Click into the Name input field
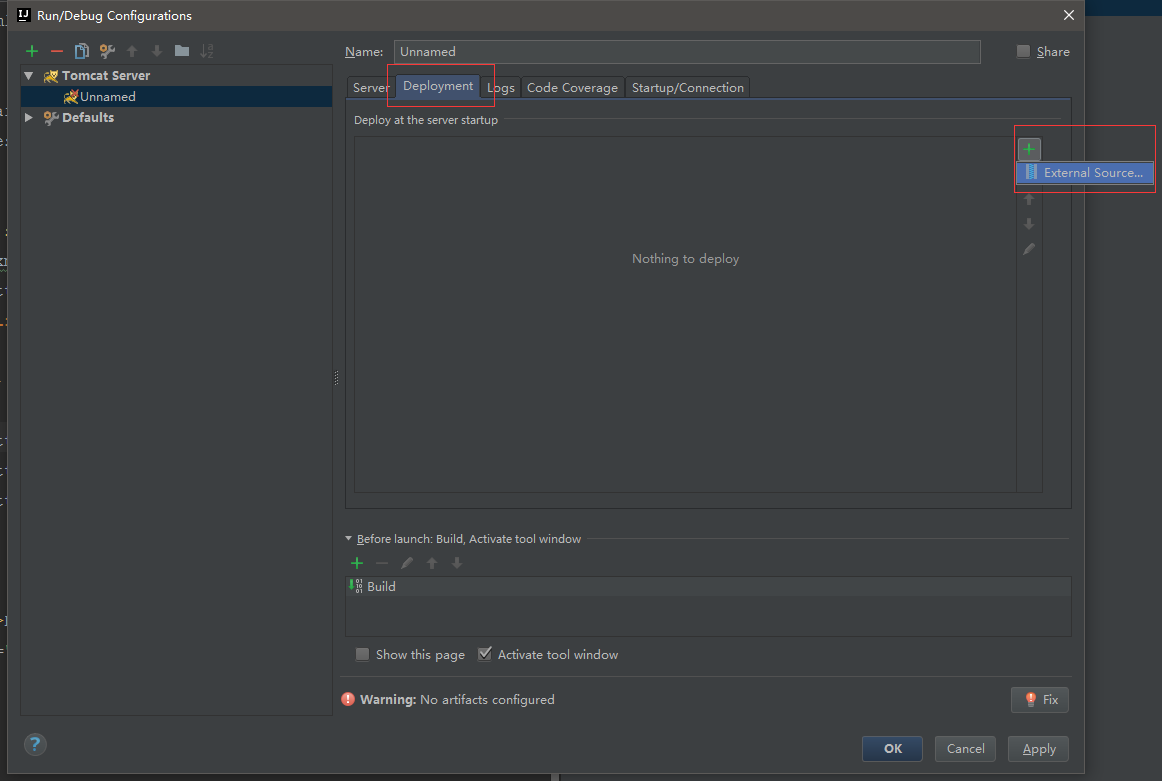Screen dimensions: 1162x781 [x=687, y=52]
